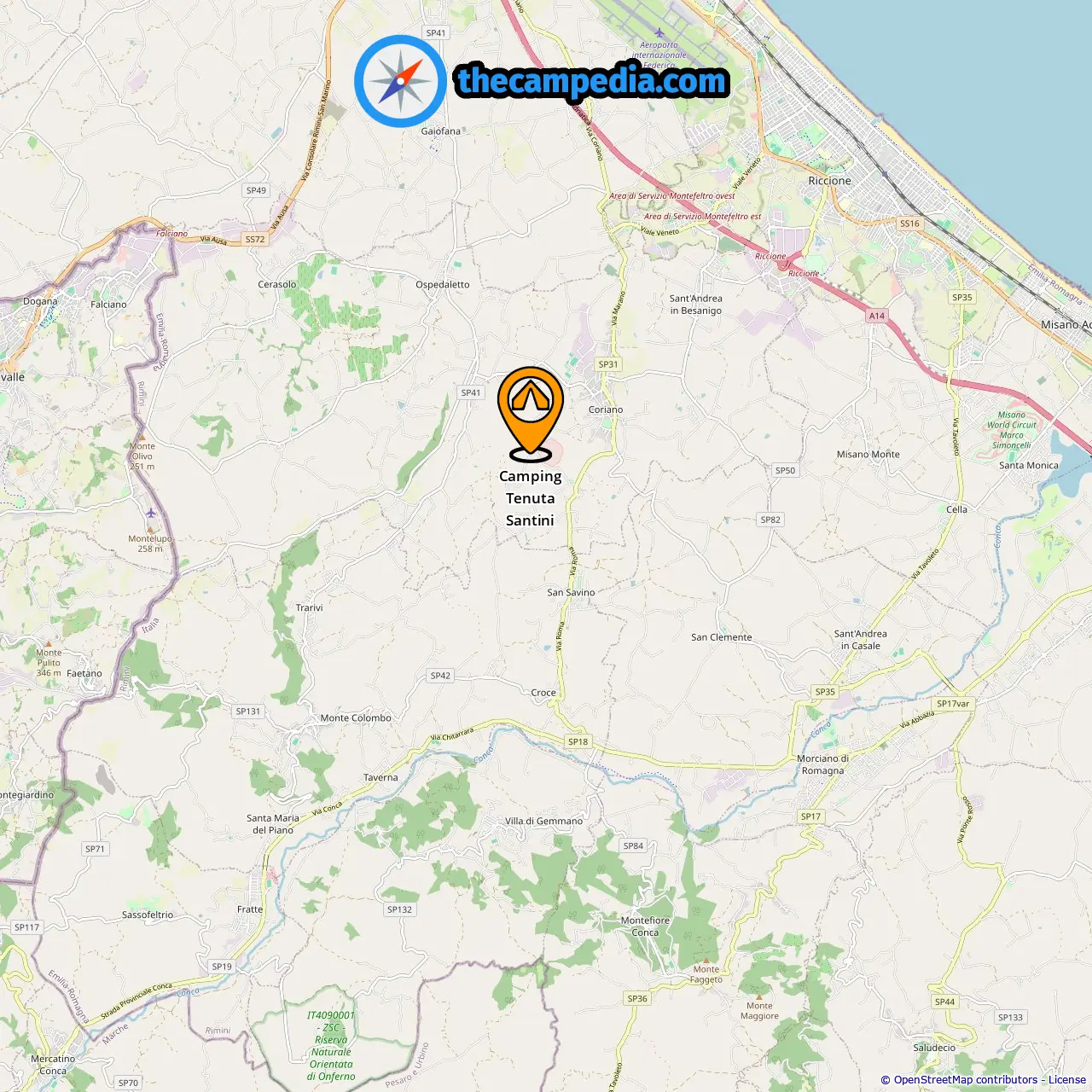
Task: Click the Monte Colombo town label
Action: [356, 718]
